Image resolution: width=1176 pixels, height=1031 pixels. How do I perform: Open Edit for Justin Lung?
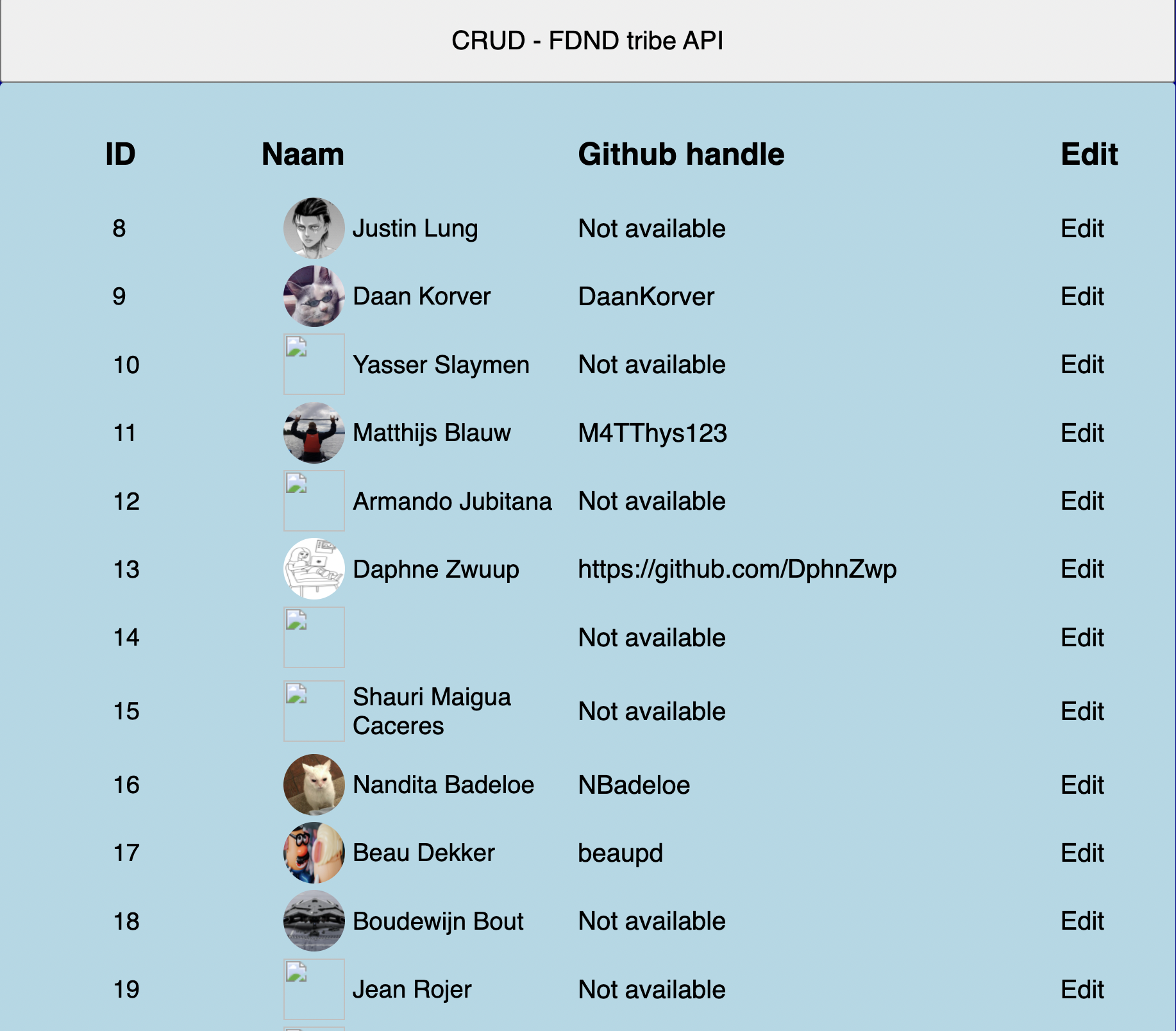point(1082,228)
